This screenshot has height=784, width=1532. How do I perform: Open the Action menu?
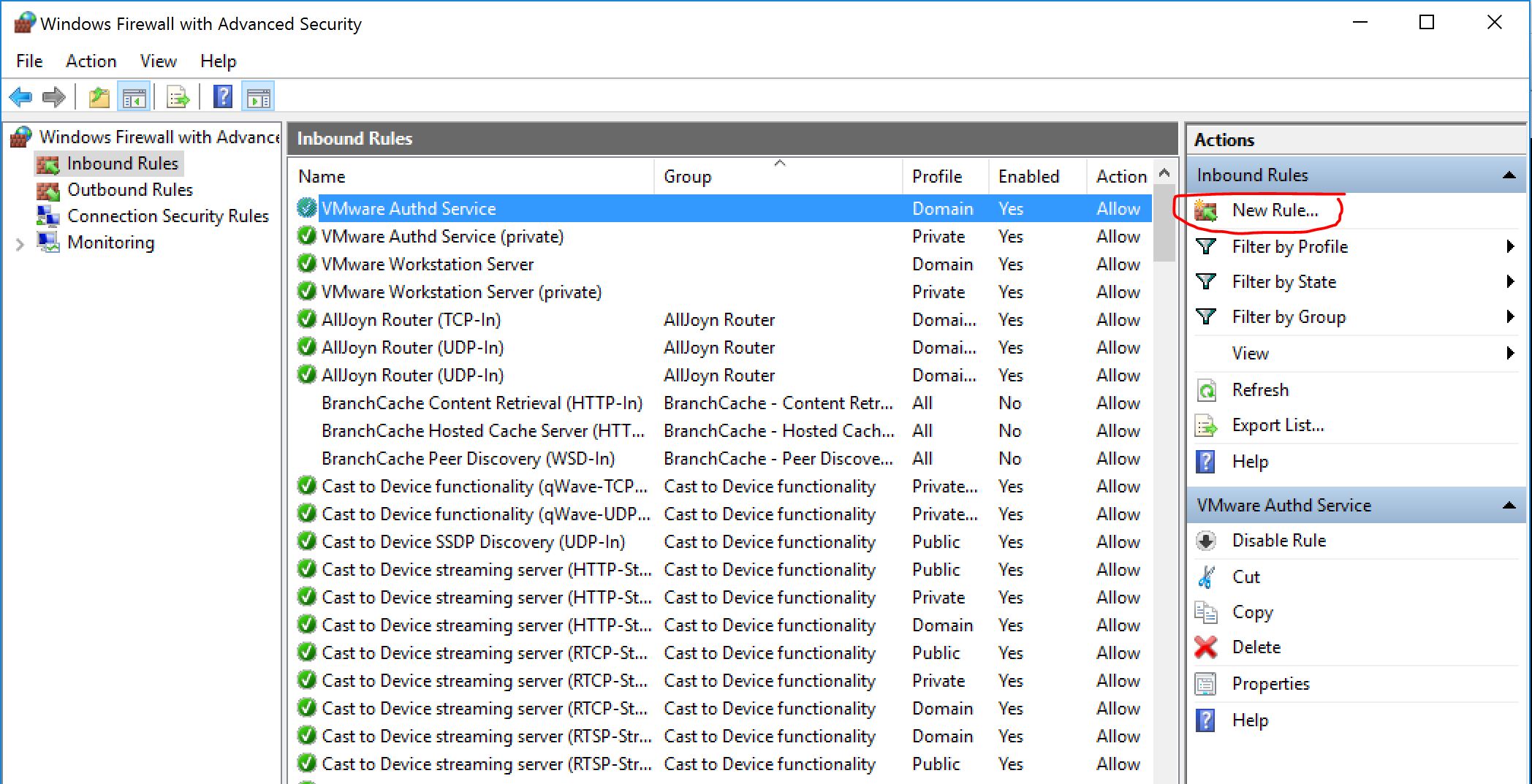point(91,61)
